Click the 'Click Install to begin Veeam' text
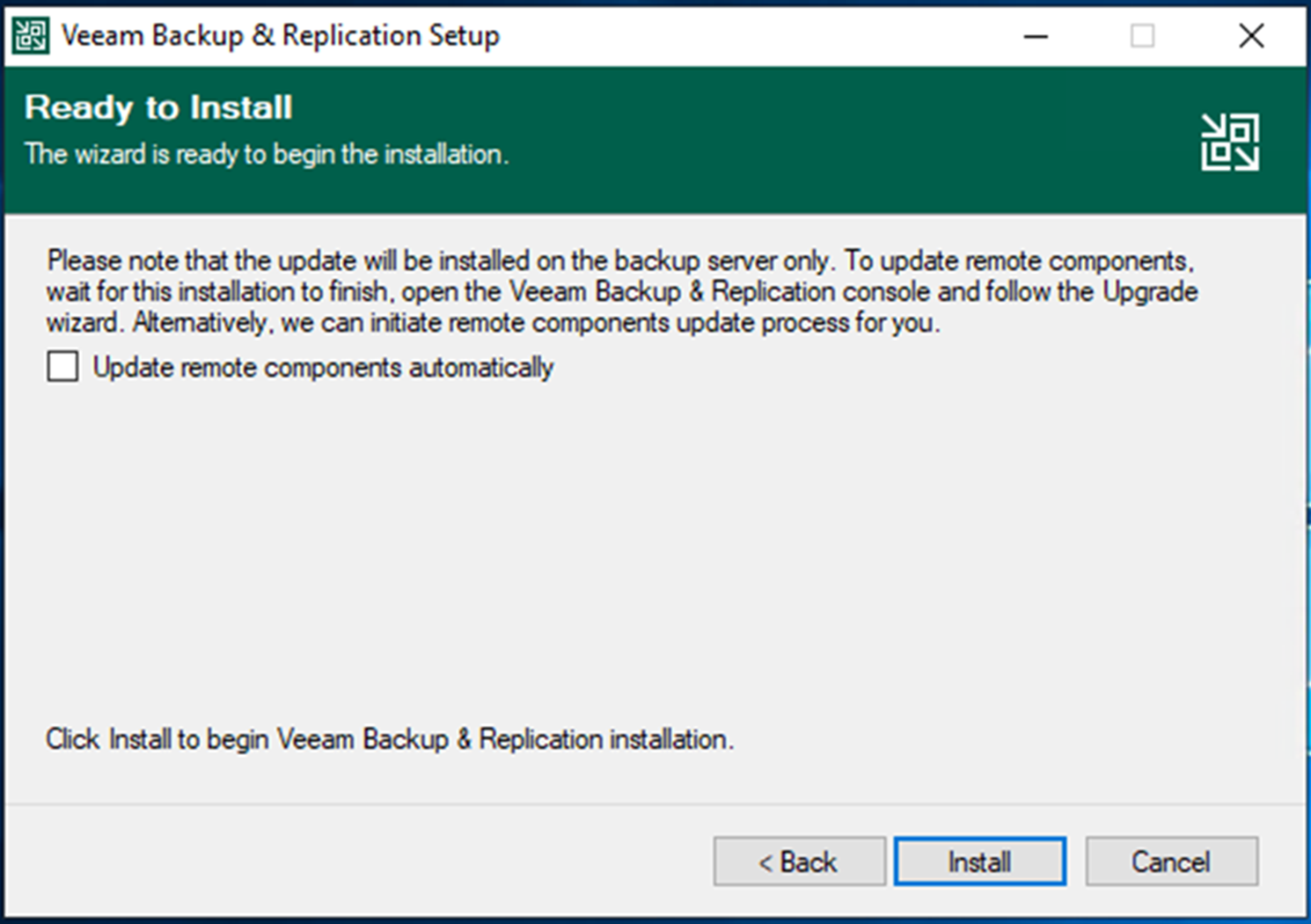This screenshot has height=924, width=1311. click(x=390, y=739)
